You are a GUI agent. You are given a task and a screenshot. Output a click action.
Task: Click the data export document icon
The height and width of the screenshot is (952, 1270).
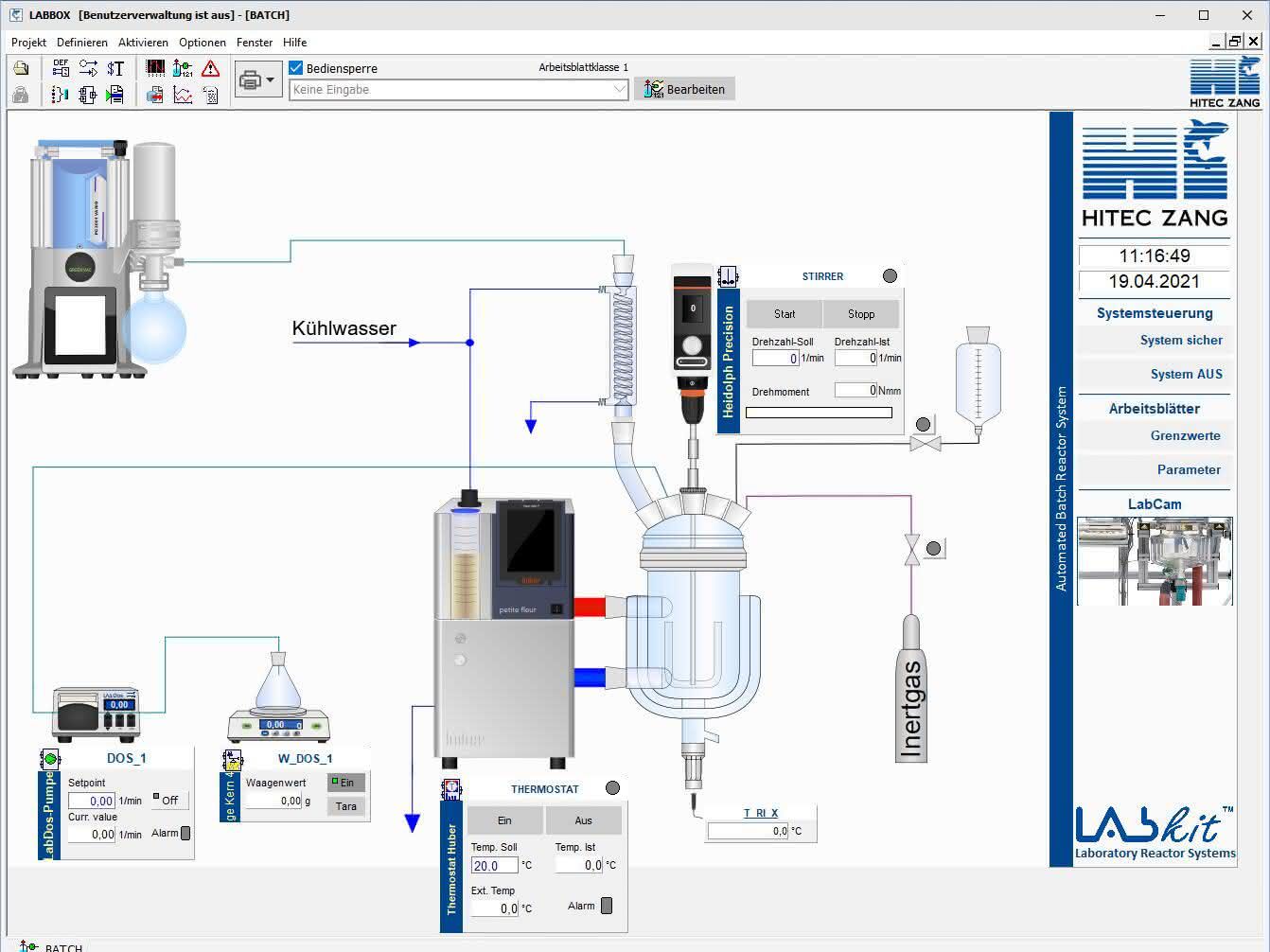(156, 95)
